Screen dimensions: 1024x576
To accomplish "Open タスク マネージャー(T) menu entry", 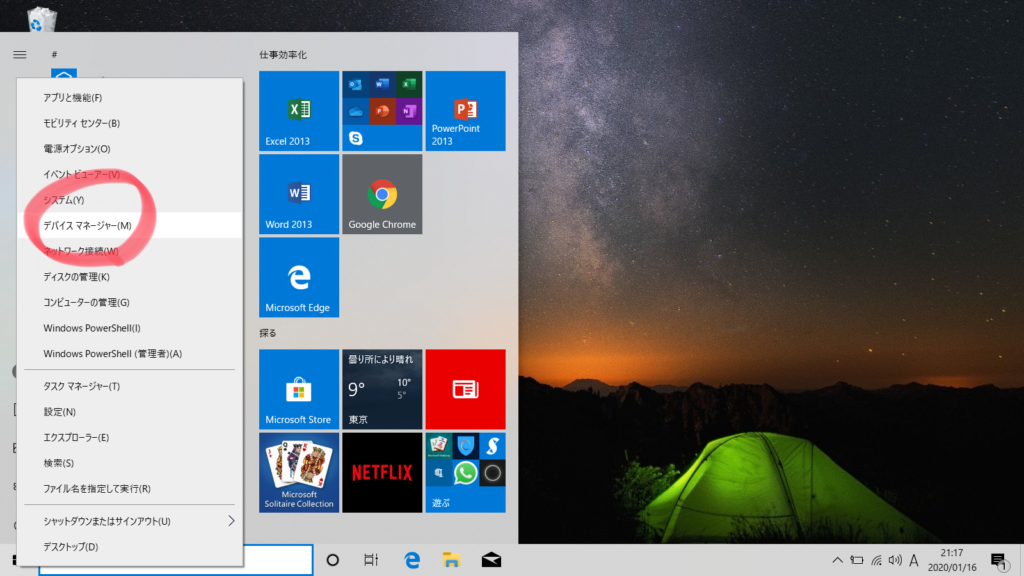I will pyautogui.click(x=82, y=386).
